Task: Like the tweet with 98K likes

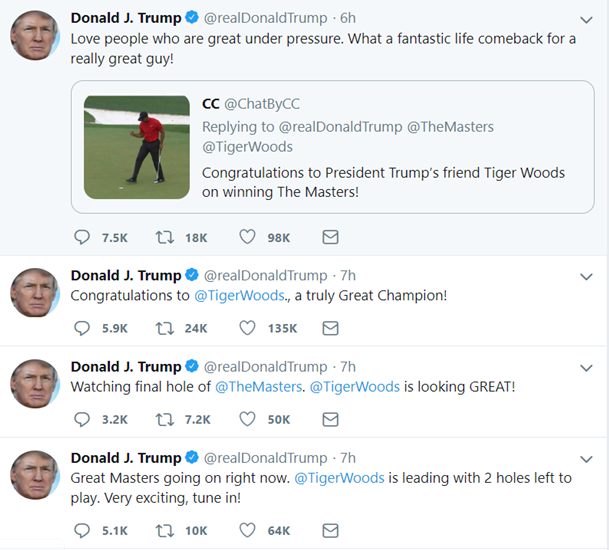Action: tap(247, 237)
